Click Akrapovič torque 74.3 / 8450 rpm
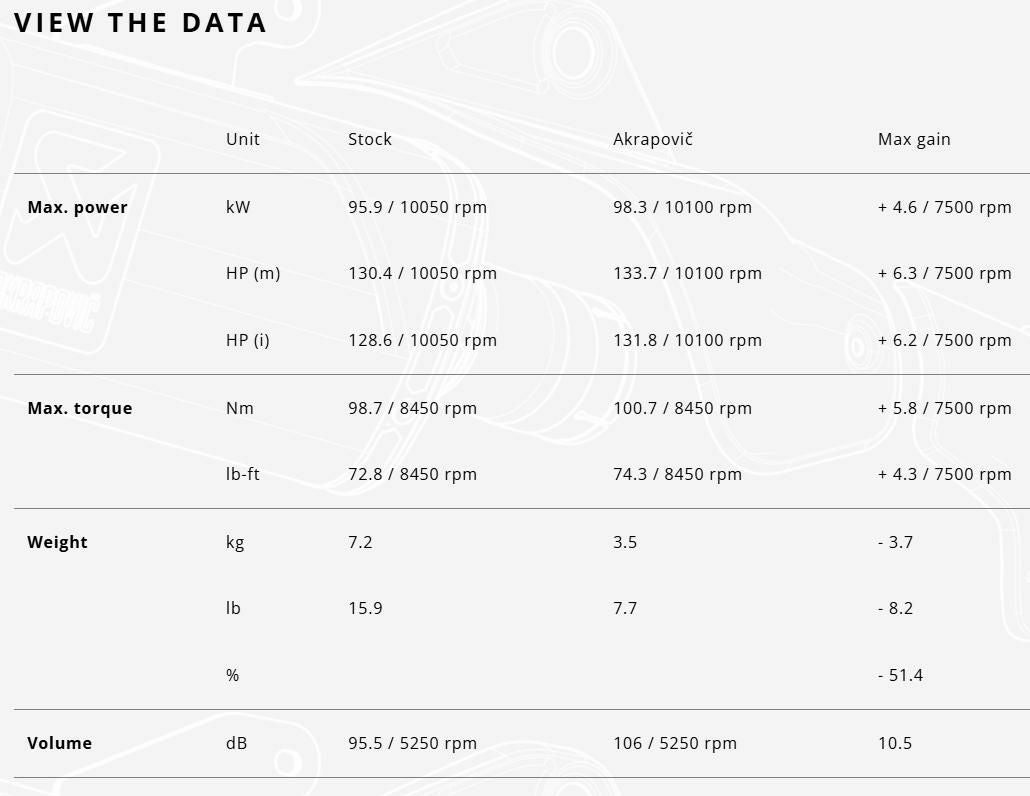Screen dimensions: 1030x796 [677, 474]
